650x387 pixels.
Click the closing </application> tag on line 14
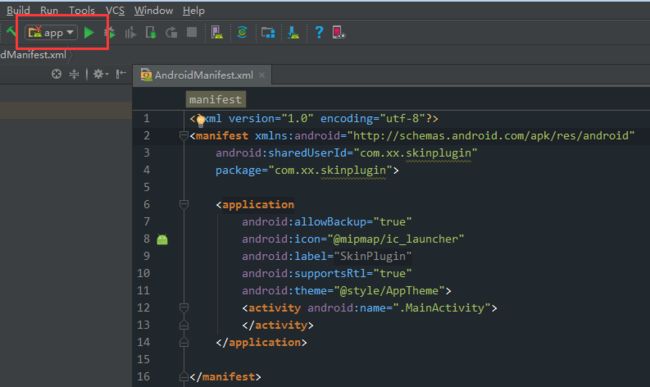261,343
